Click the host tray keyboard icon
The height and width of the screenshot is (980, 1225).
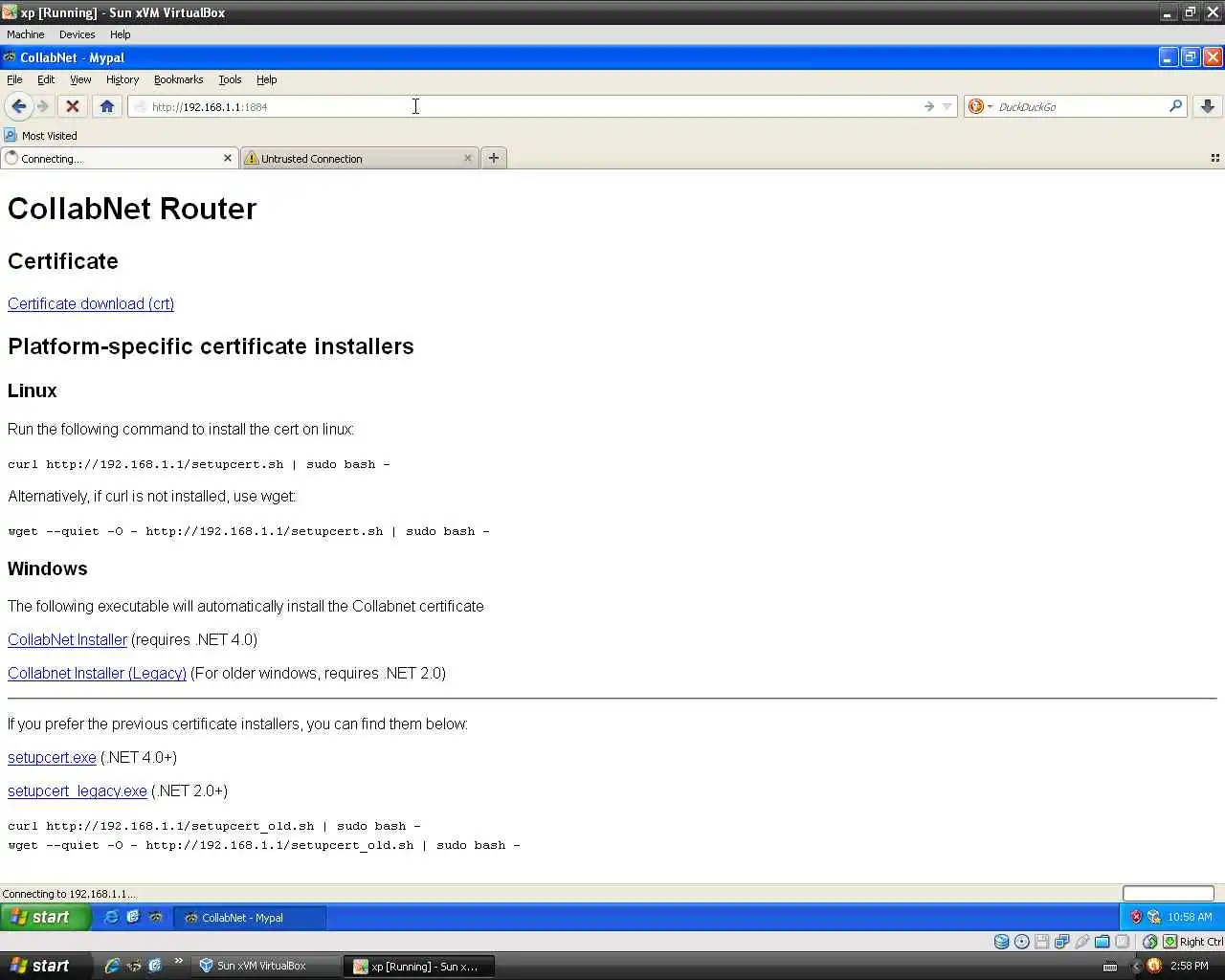[1110, 966]
